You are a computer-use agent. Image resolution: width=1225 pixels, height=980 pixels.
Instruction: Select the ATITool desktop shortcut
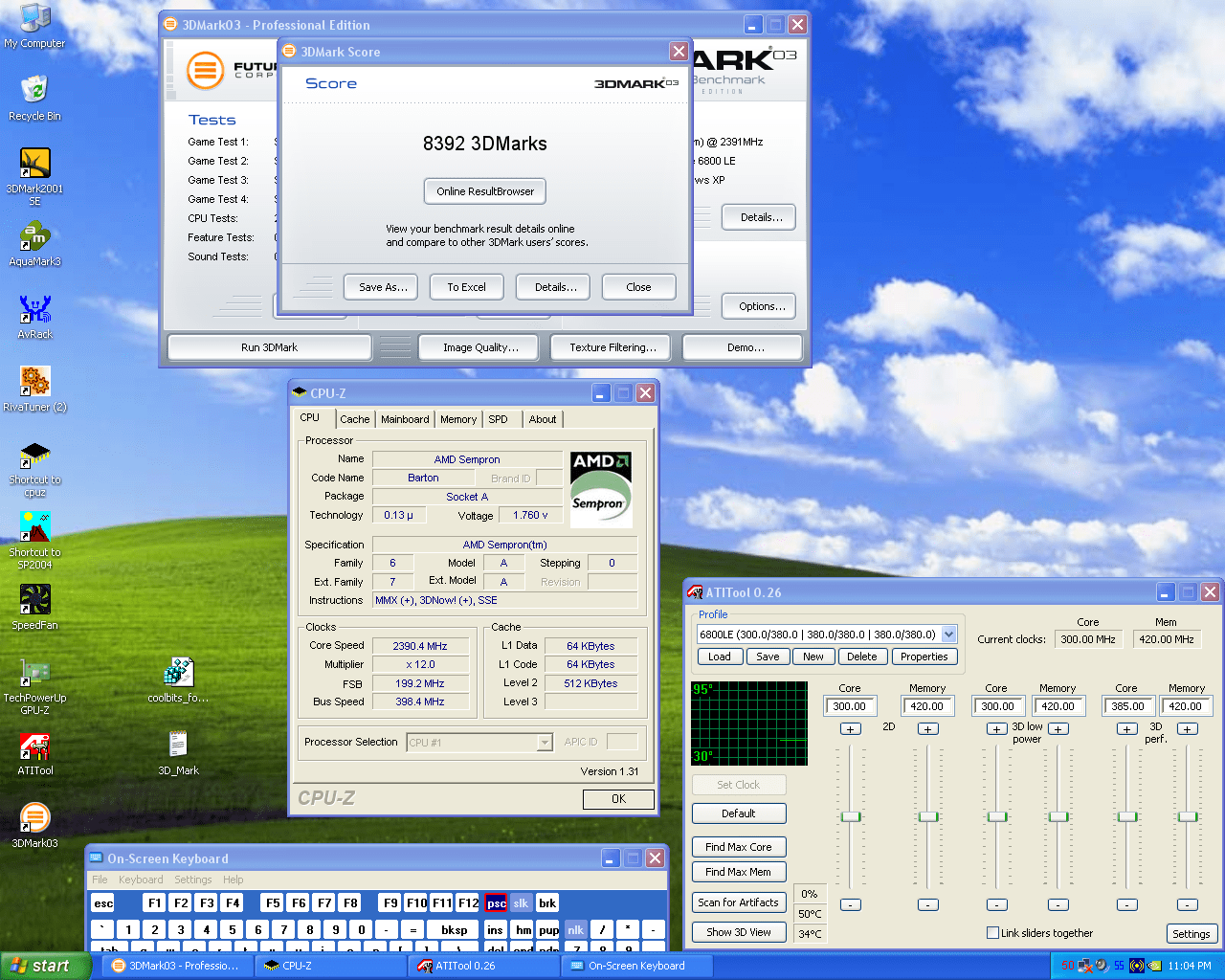(34, 753)
